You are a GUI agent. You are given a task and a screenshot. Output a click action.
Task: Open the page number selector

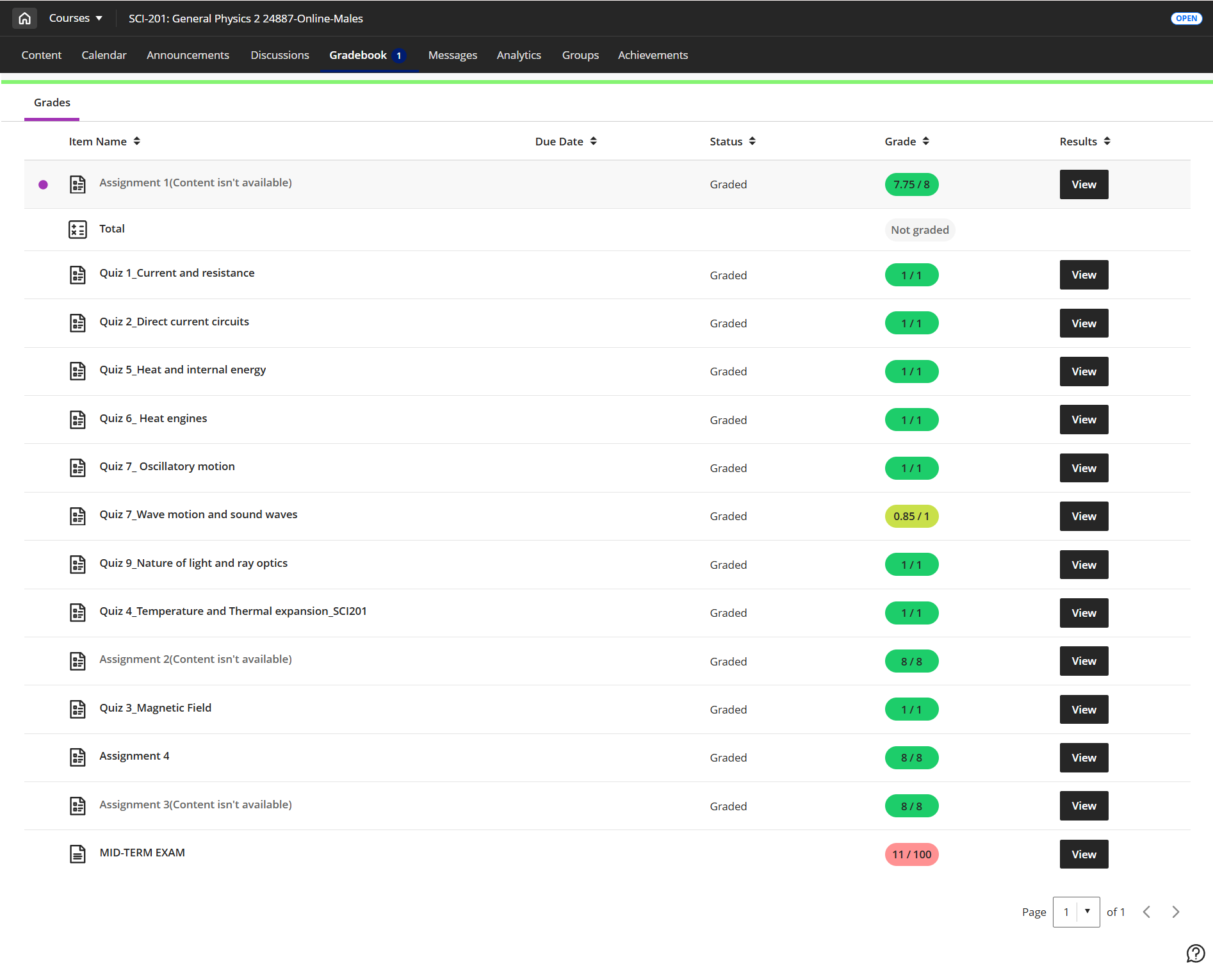coord(1076,911)
